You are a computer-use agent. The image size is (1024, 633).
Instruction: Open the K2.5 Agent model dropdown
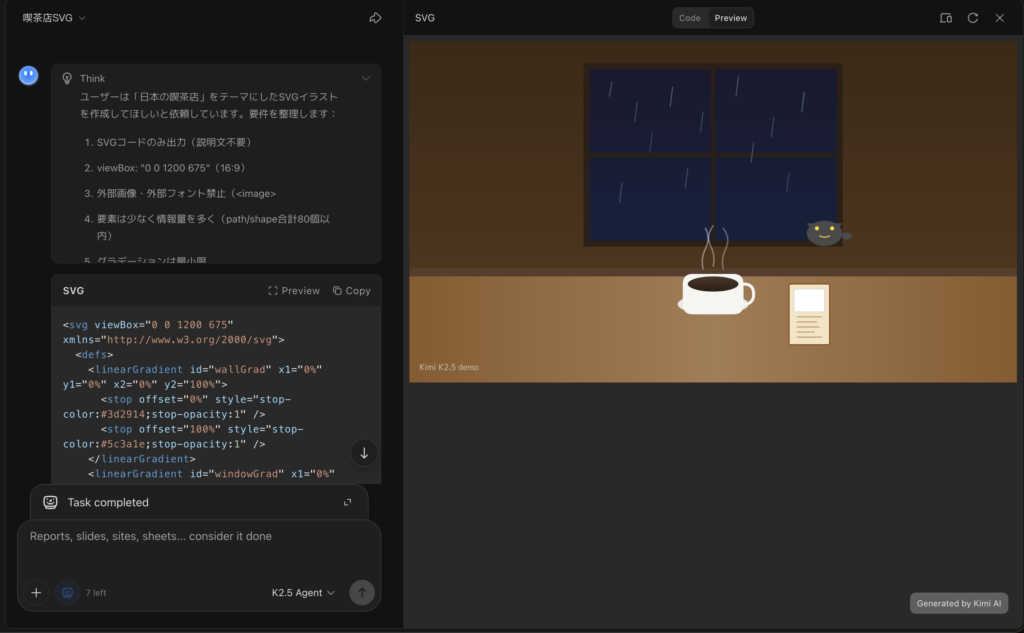[x=303, y=593]
